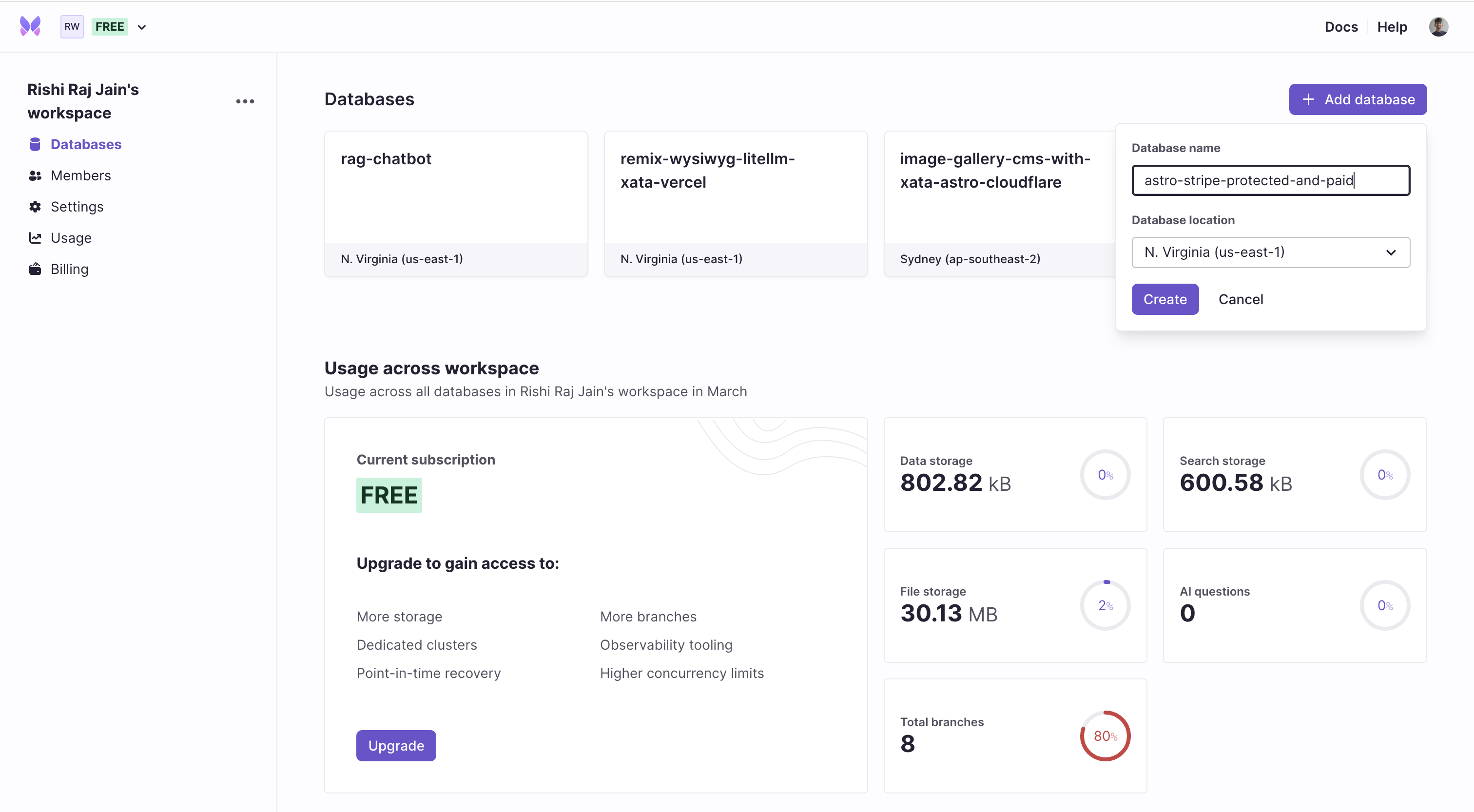This screenshot has width=1474, height=812.
Task: Open the Database location dropdown
Action: [1270, 252]
